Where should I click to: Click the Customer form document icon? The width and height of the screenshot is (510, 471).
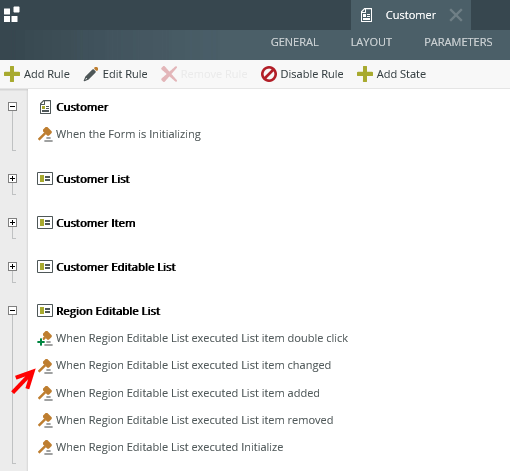45,107
